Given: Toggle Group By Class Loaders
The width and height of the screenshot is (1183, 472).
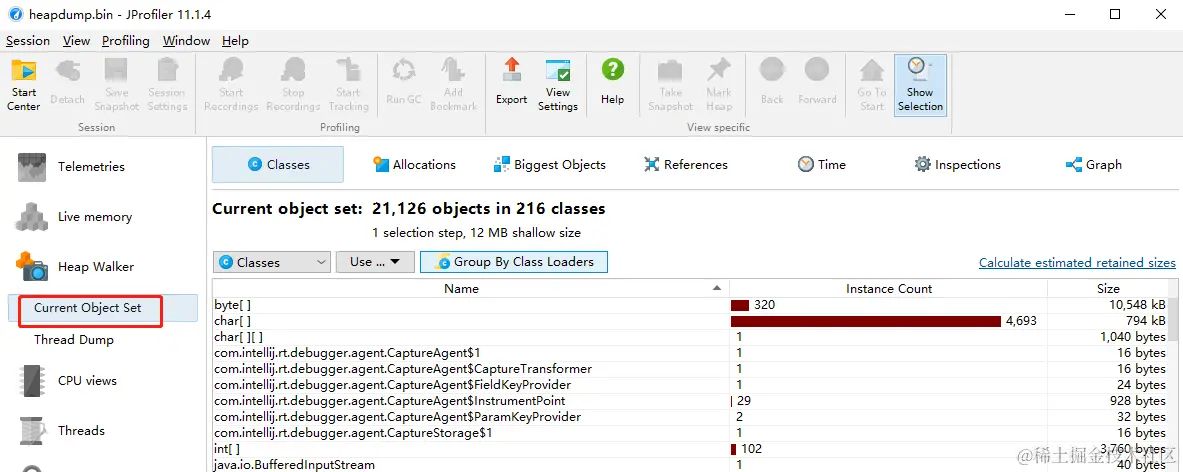Looking at the screenshot, I should coord(514,262).
